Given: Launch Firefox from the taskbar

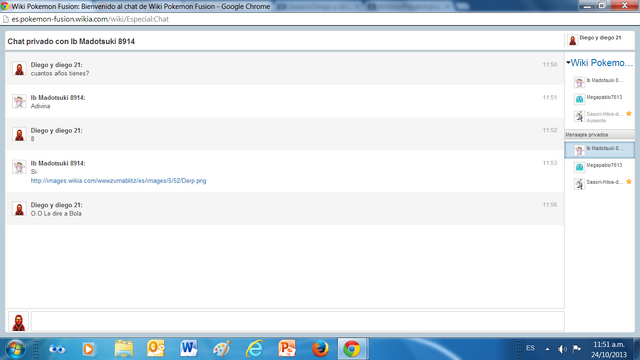Looking at the screenshot, I should [320, 349].
